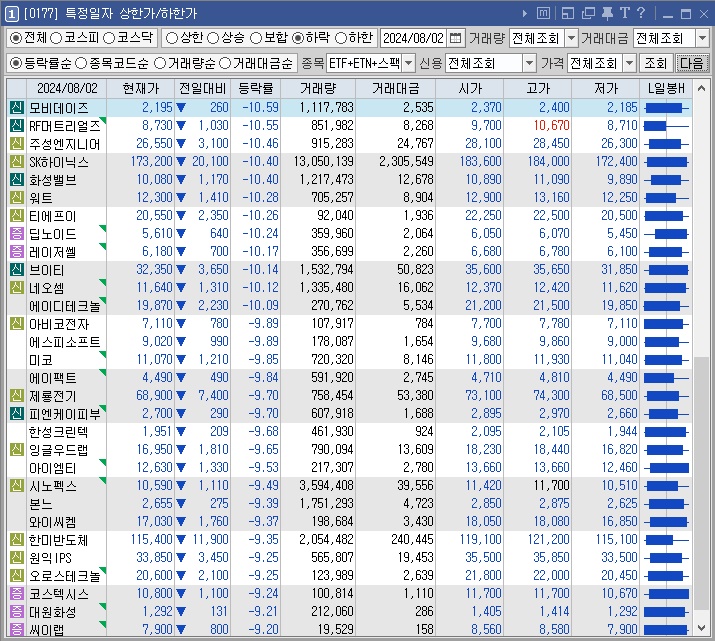Expand the 신용 dropdown

pos(529,63)
